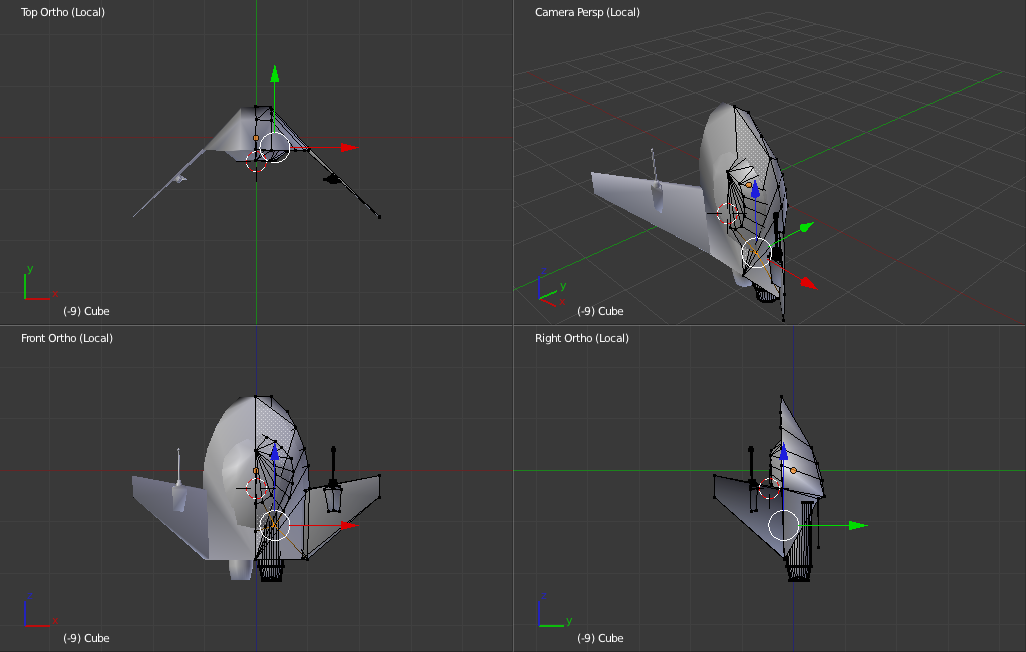Click the orange origin dot in Right Ortho view
This screenshot has width=1026, height=652.
[x=793, y=469]
